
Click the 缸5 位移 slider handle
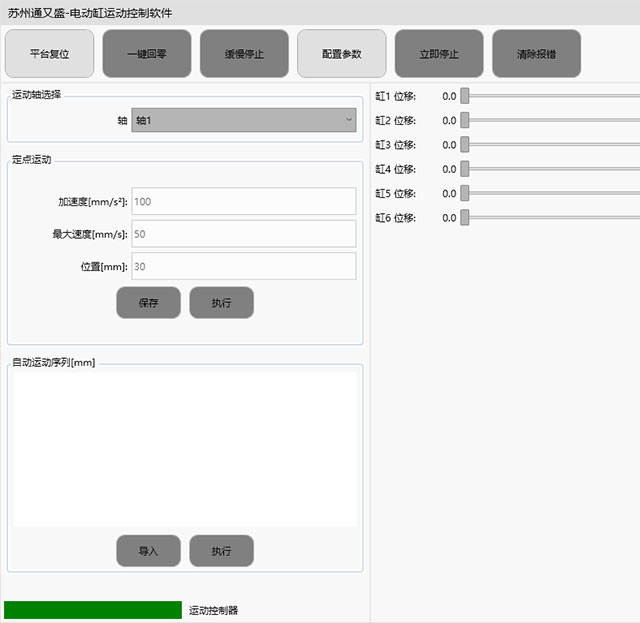click(x=464, y=193)
